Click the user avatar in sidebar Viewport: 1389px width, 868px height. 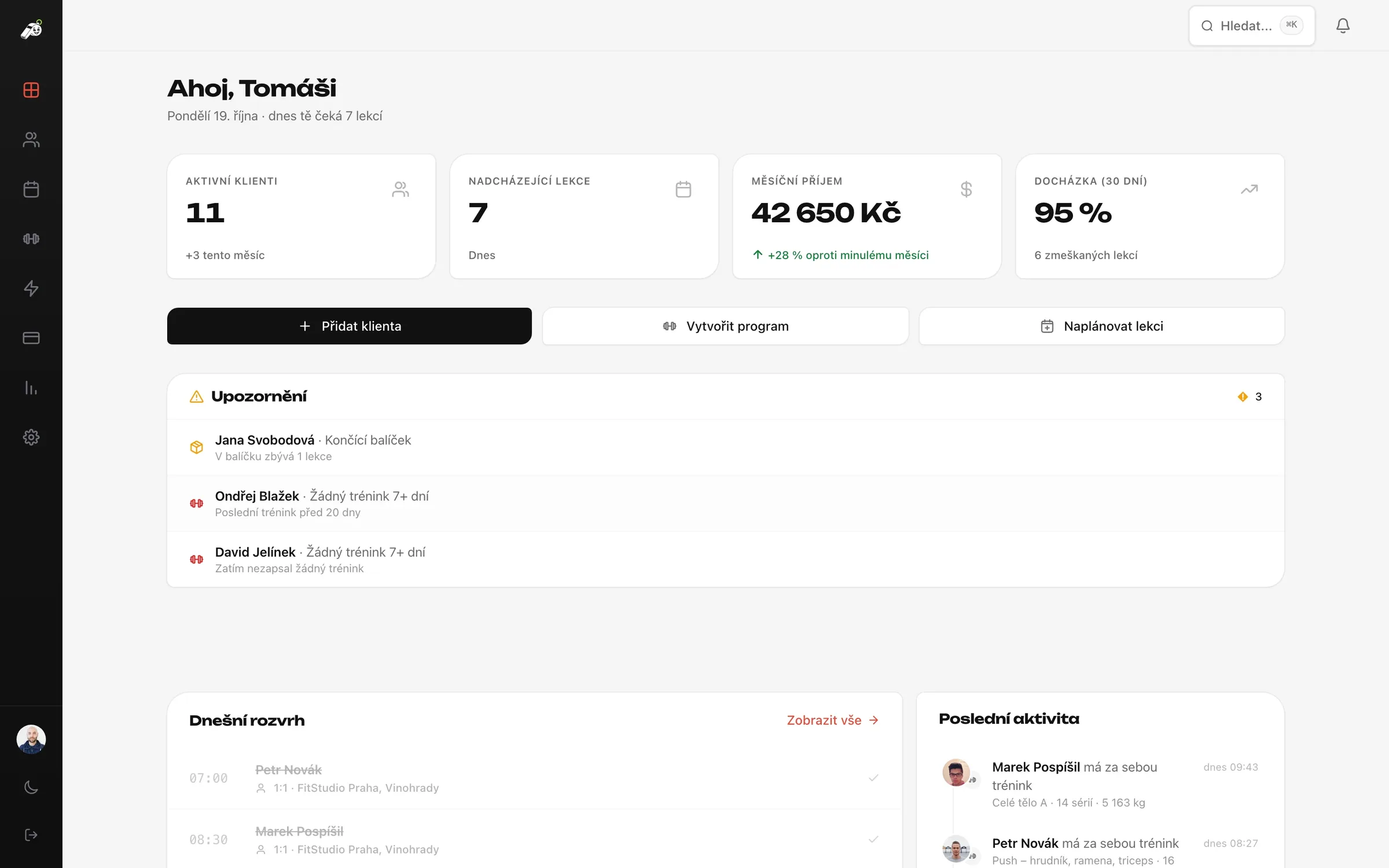pyautogui.click(x=31, y=739)
